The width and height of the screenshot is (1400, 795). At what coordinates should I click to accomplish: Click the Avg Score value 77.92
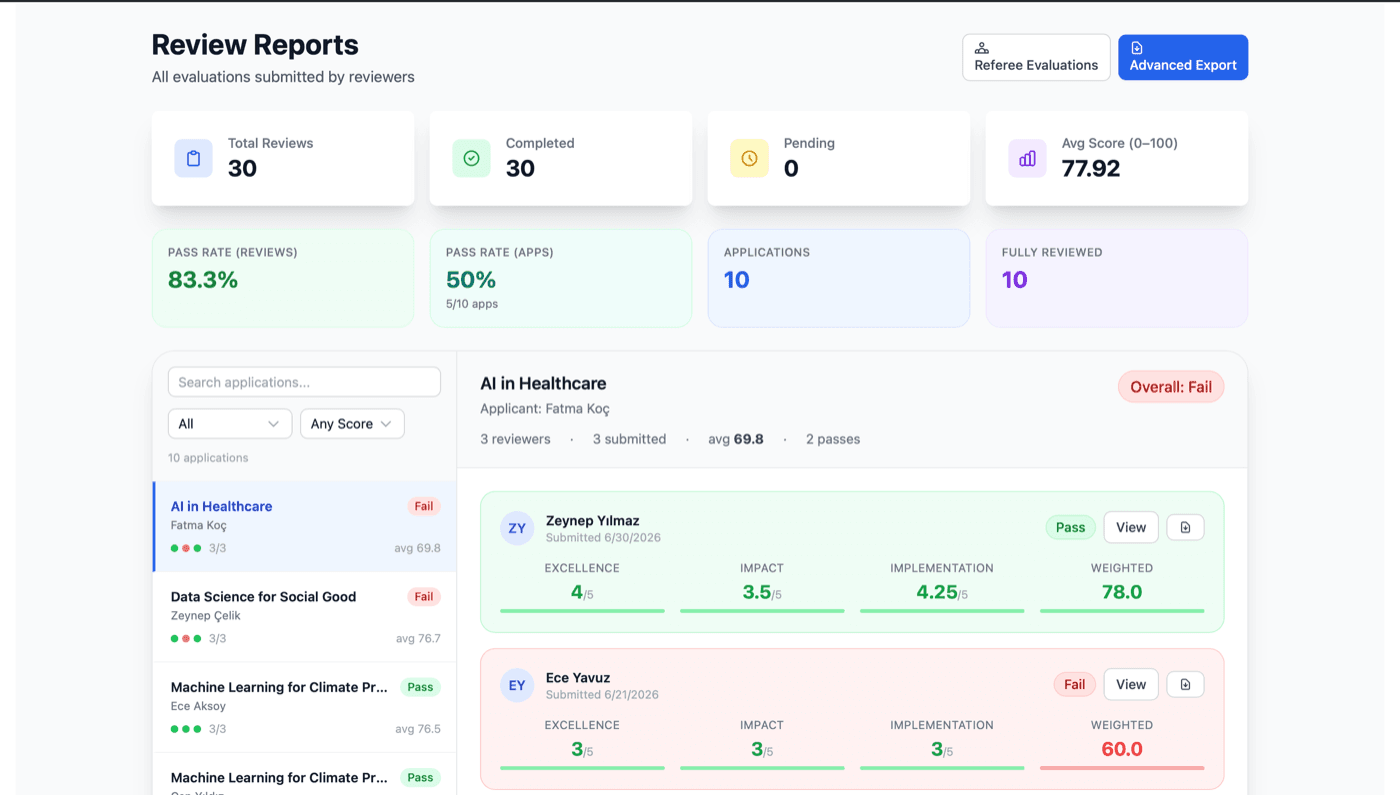click(1091, 168)
